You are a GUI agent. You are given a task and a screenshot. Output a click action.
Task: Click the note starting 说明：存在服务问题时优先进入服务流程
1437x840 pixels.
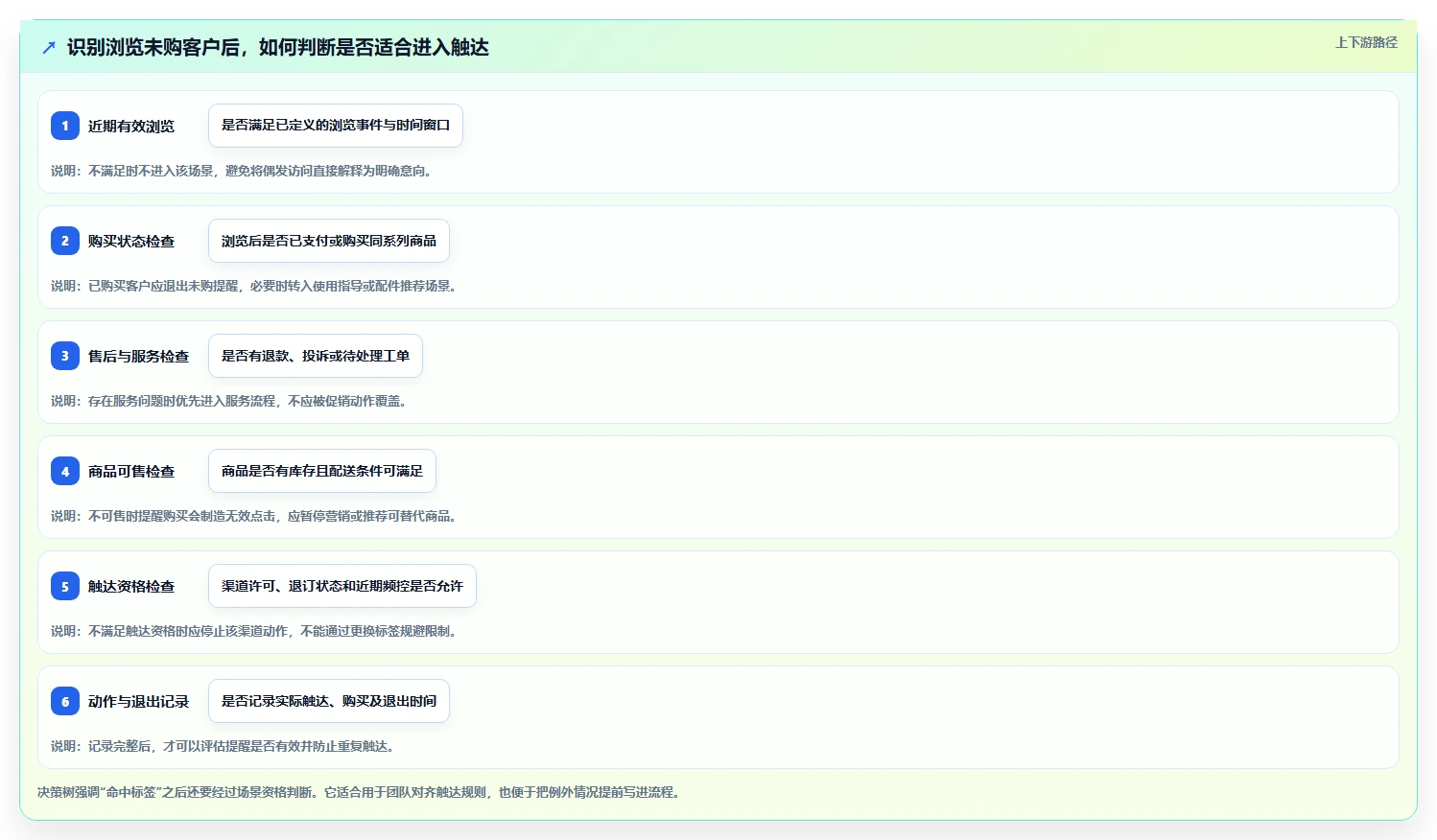(x=231, y=401)
